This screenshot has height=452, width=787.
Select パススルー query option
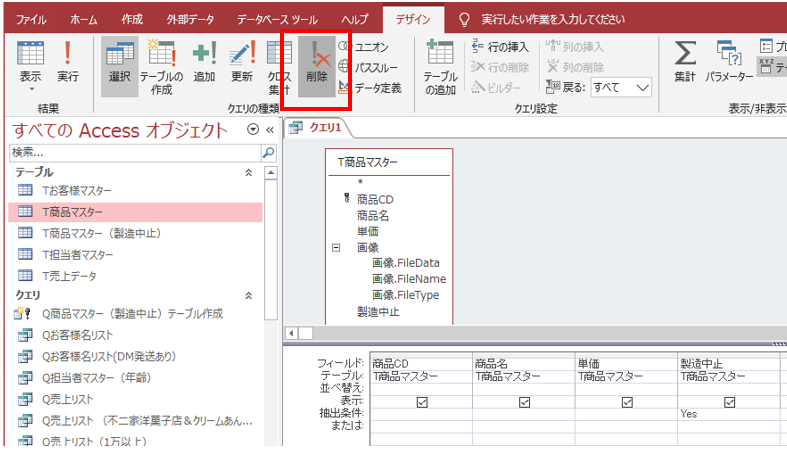click(368, 67)
